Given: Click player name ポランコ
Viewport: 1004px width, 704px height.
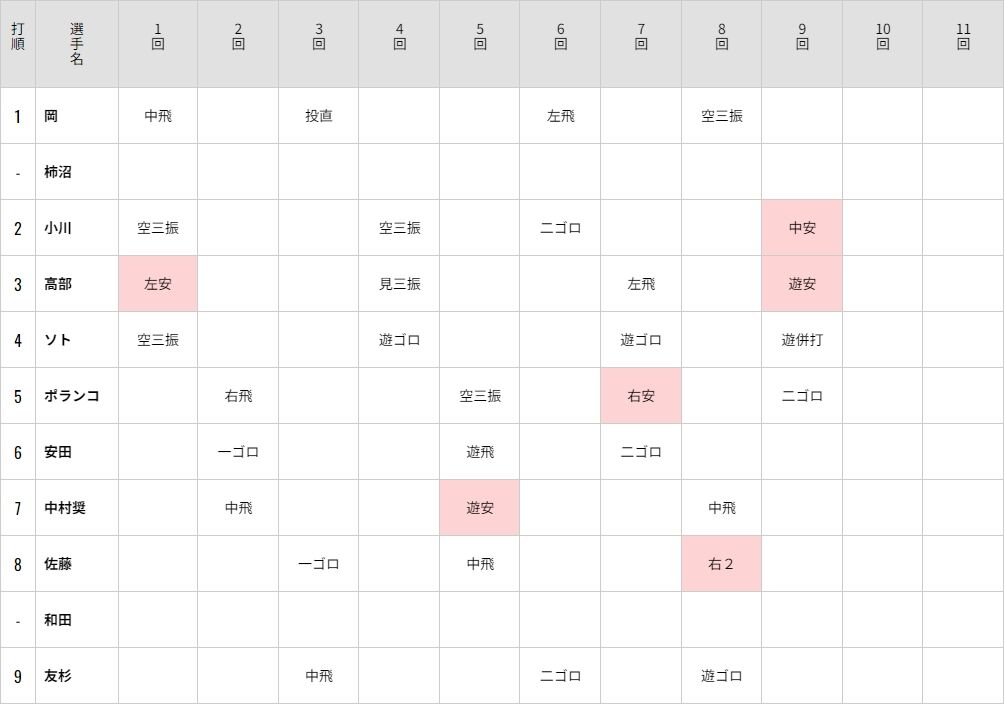Looking at the screenshot, I should tap(72, 396).
